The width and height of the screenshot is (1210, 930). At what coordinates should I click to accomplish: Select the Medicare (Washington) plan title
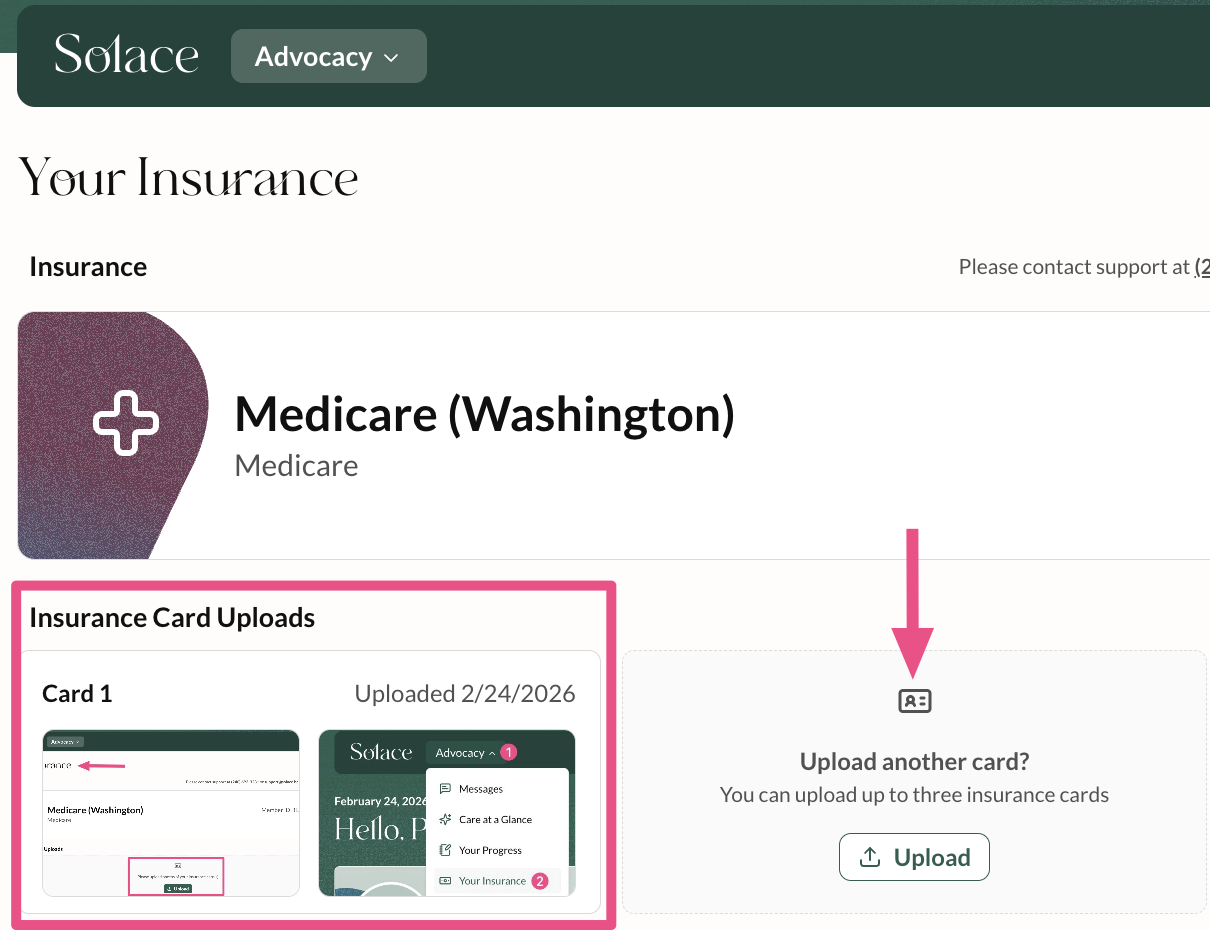pyautogui.click(x=484, y=414)
